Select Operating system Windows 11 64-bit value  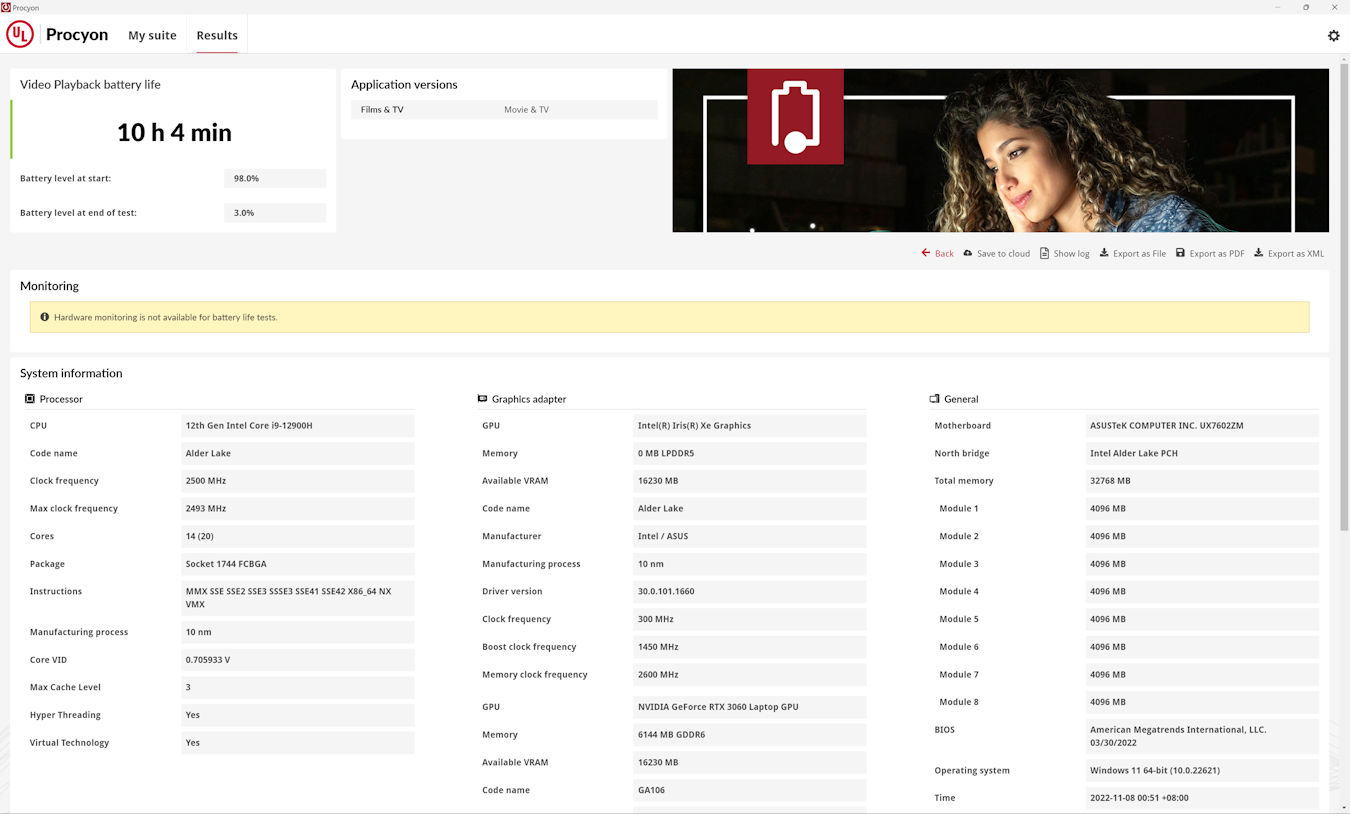click(x=1202, y=771)
